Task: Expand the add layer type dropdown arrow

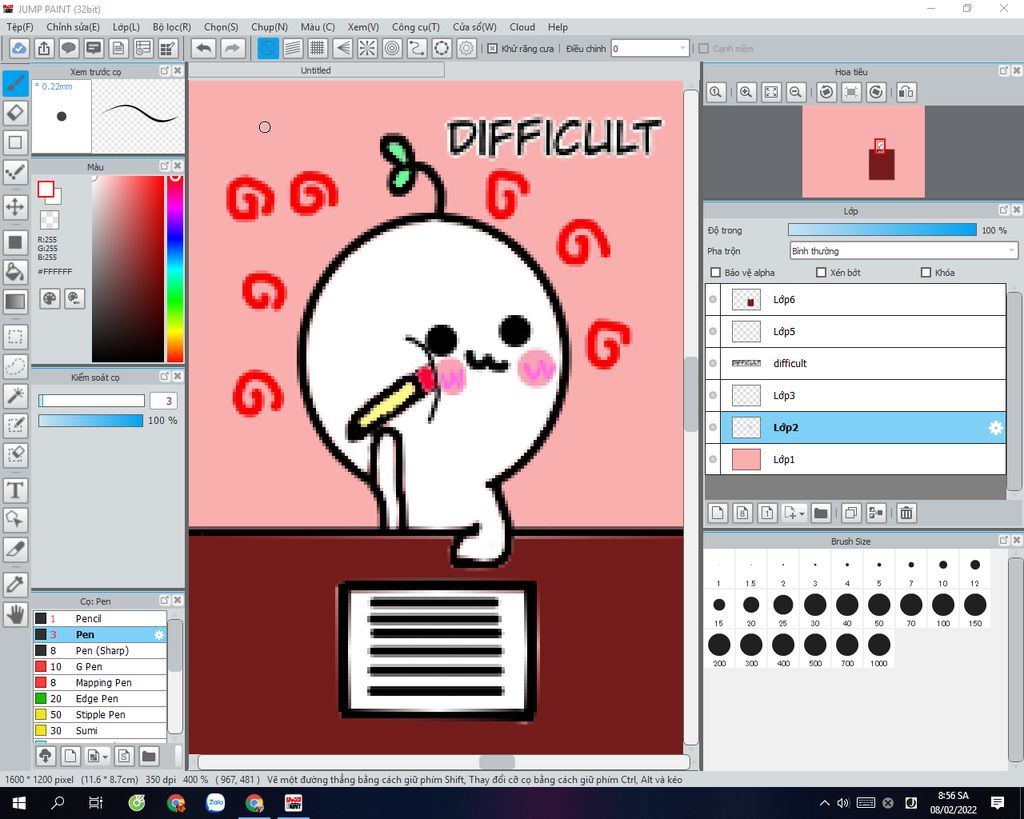Action: 801,513
